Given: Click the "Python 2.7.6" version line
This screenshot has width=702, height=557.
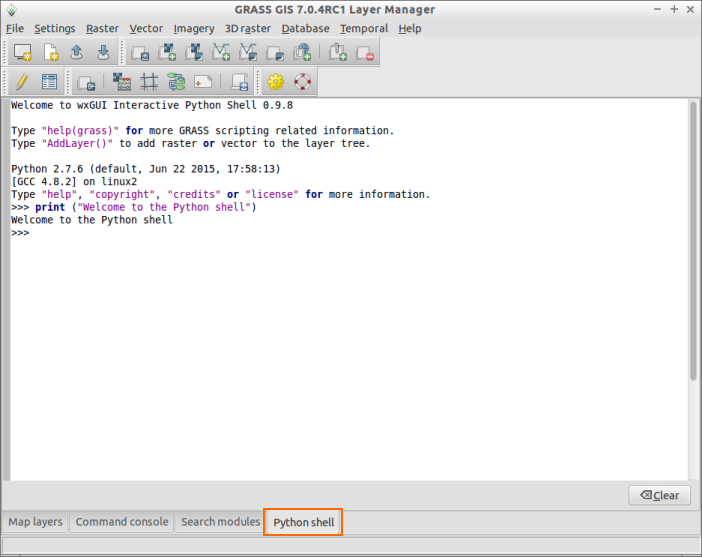Looking at the screenshot, I should [x=146, y=169].
